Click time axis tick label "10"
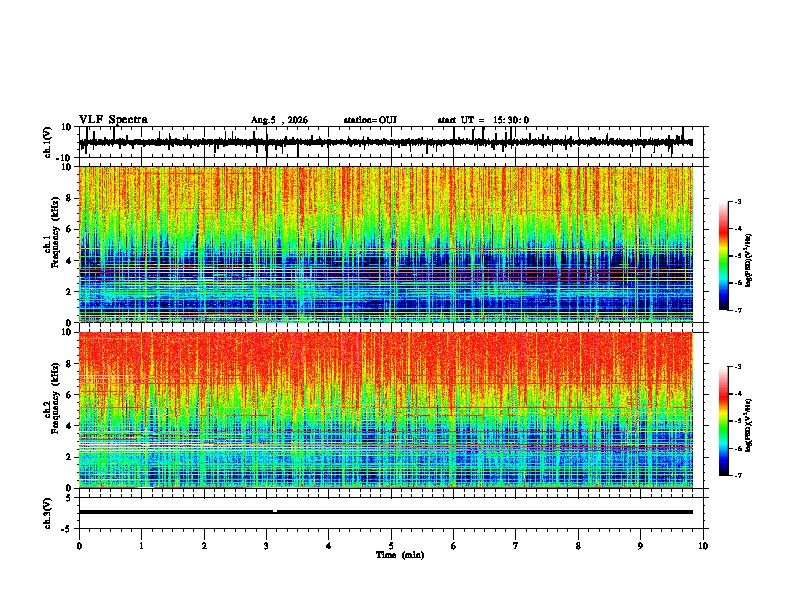 click(703, 546)
